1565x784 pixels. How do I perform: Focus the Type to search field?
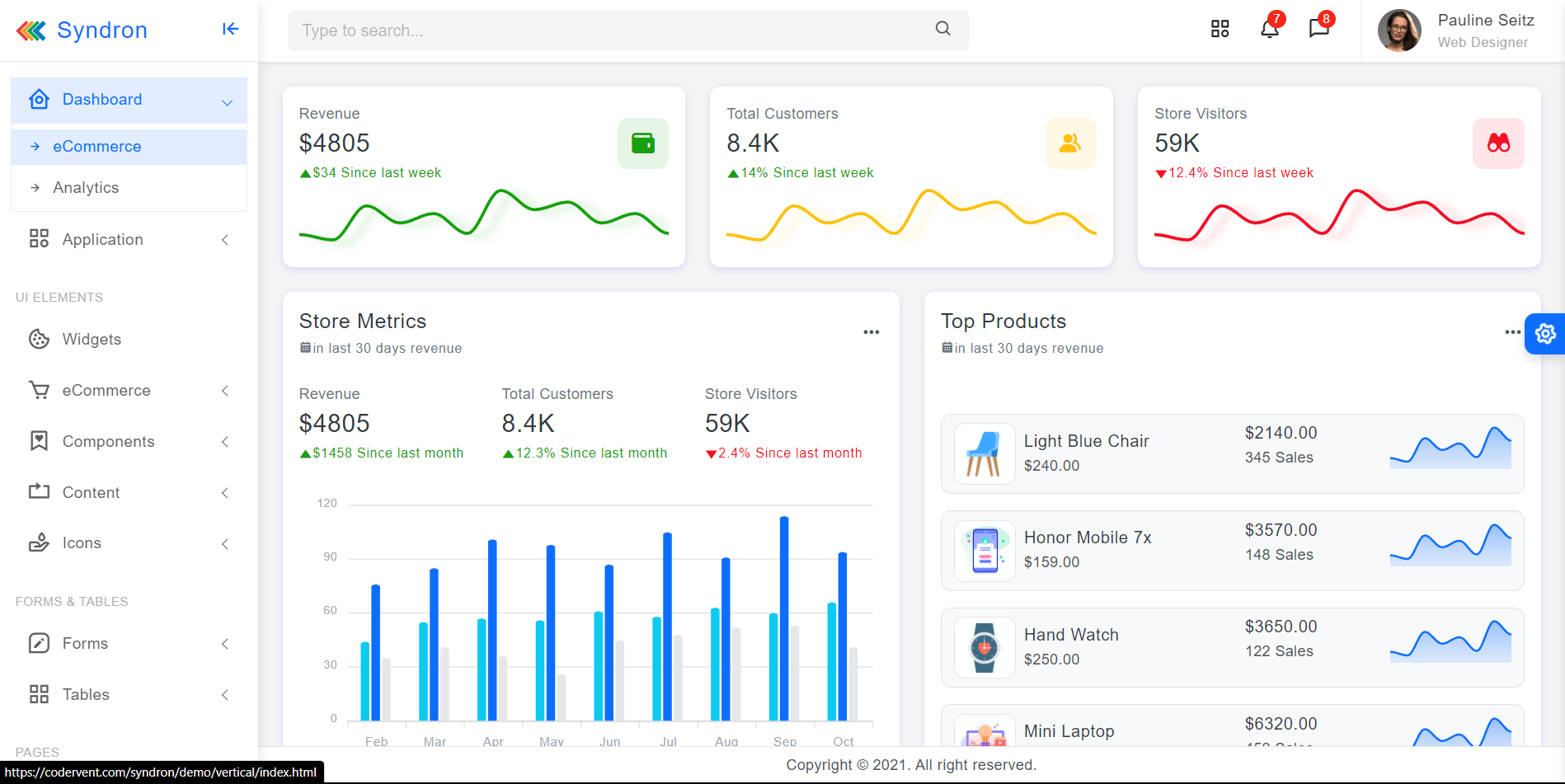[610, 31]
